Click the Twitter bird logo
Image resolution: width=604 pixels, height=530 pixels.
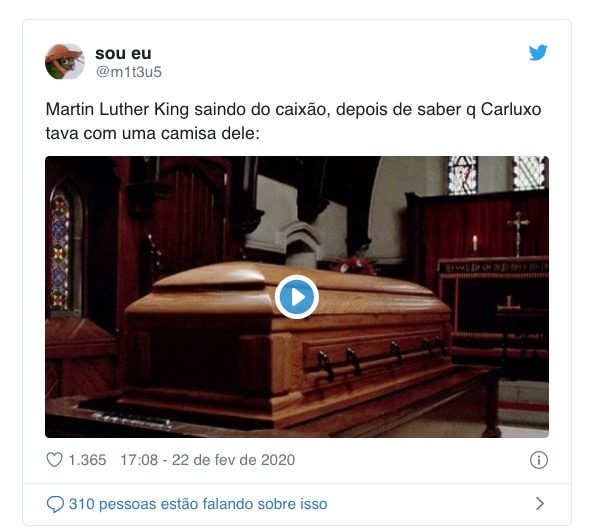pos(538,53)
